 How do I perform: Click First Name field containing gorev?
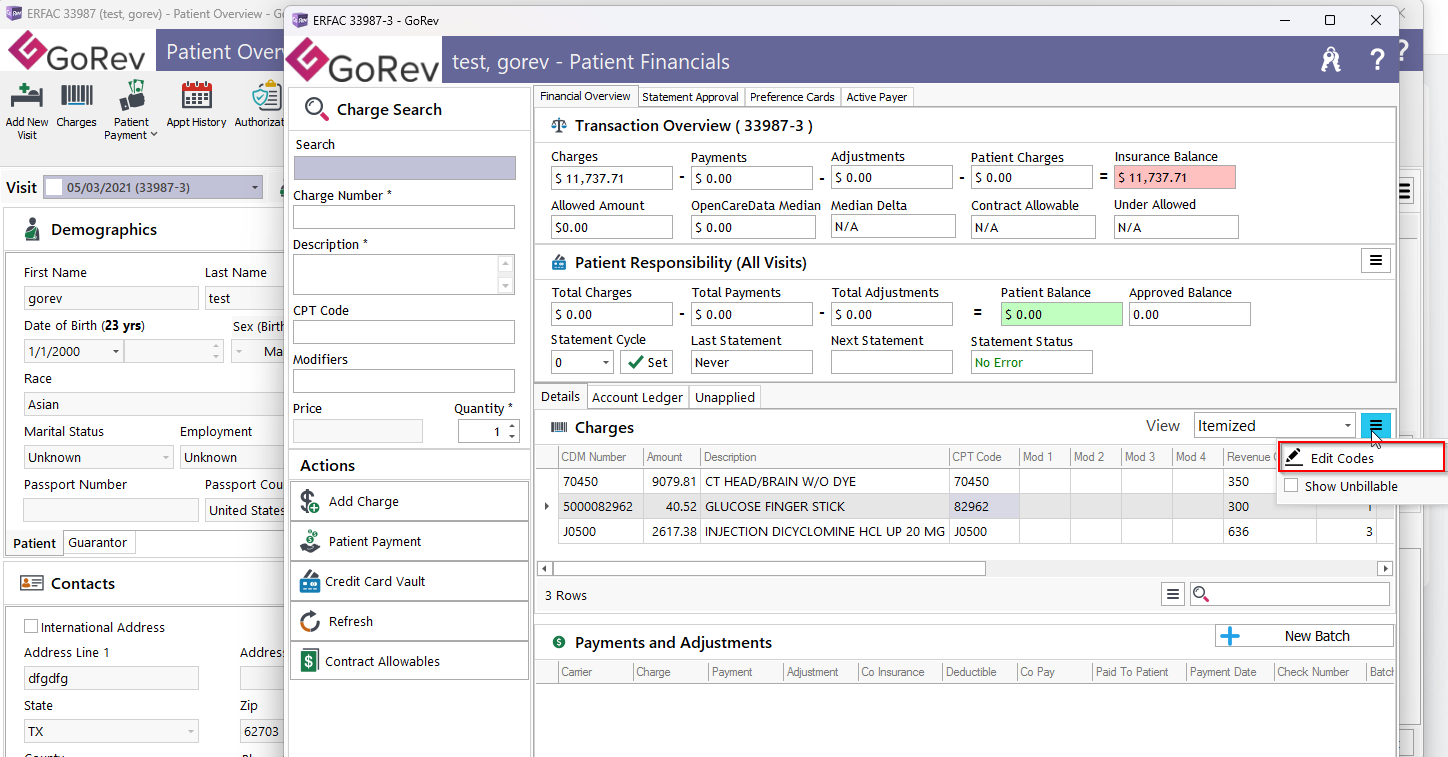(111, 298)
